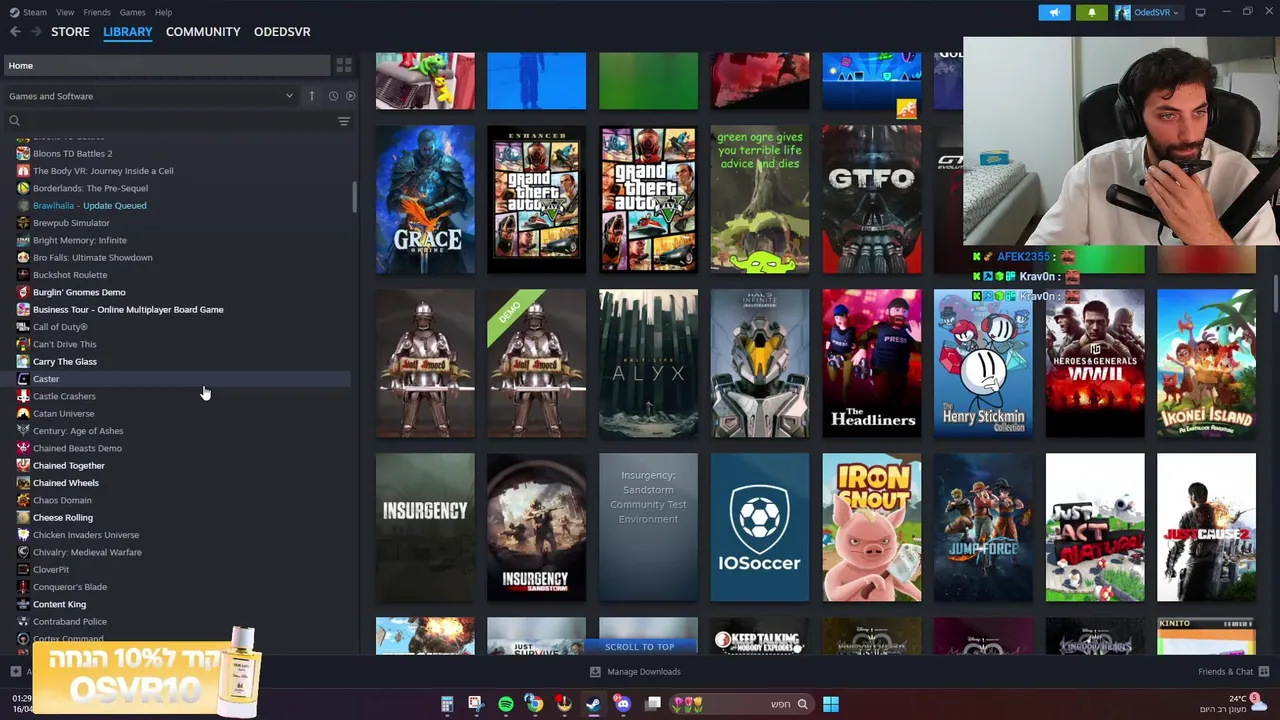Screen dimensions: 1280x720
Task: Open the Henry Stickmin Collection cover
Action: click(x=983, y=364)
